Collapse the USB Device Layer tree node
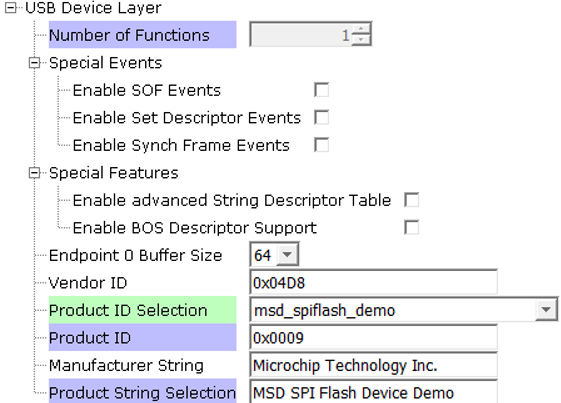This screenshot has width=561, height=403. click(11, 8)
